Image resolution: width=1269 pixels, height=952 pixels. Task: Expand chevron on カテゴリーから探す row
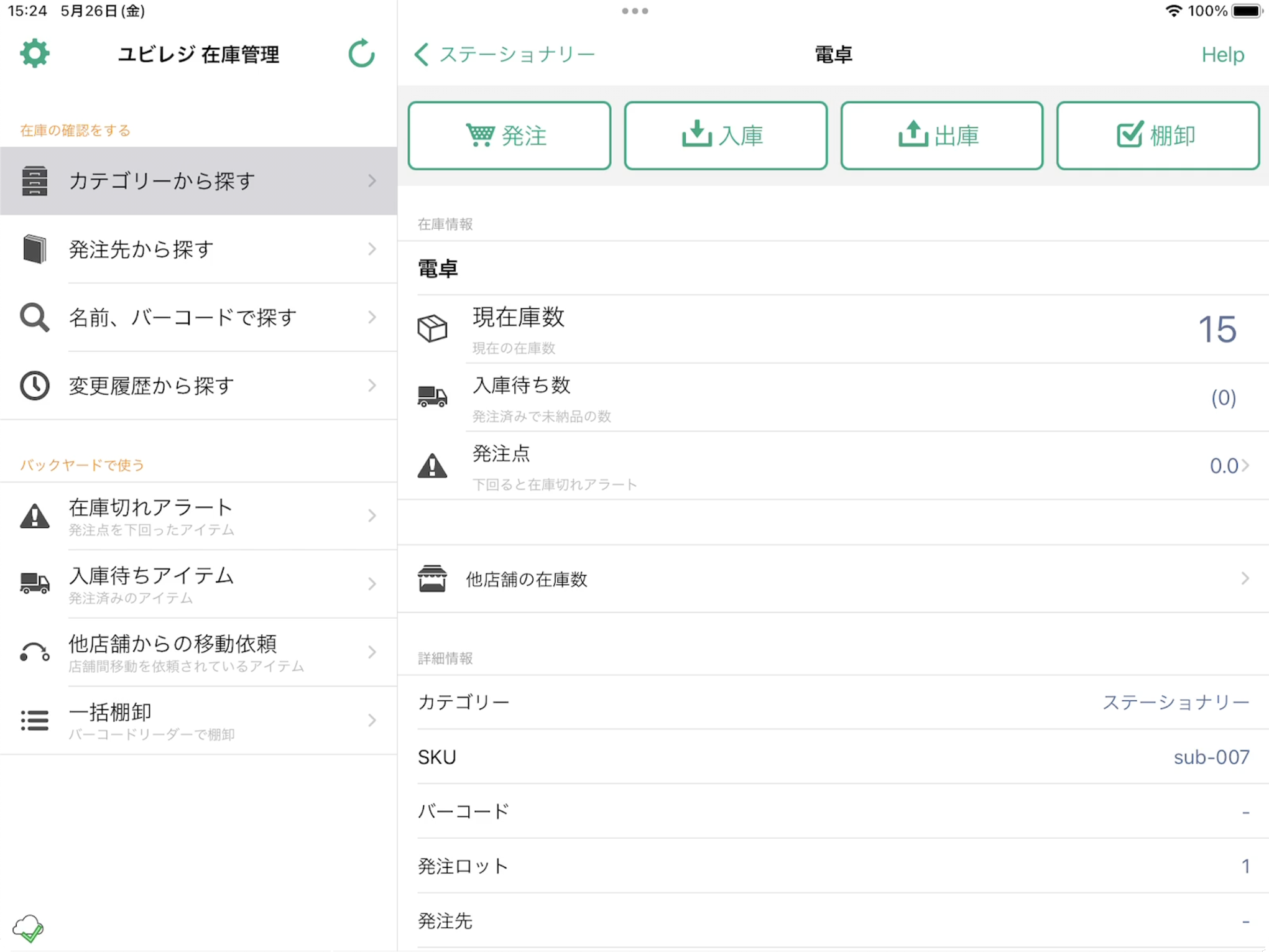[372, 181]
